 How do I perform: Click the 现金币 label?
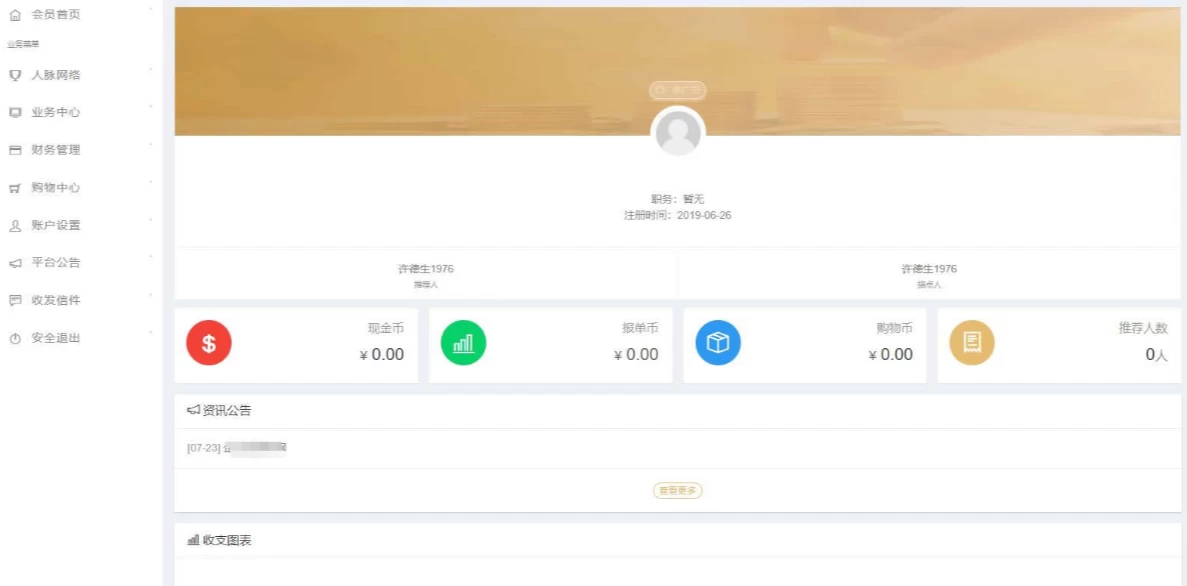coord(386,329)
